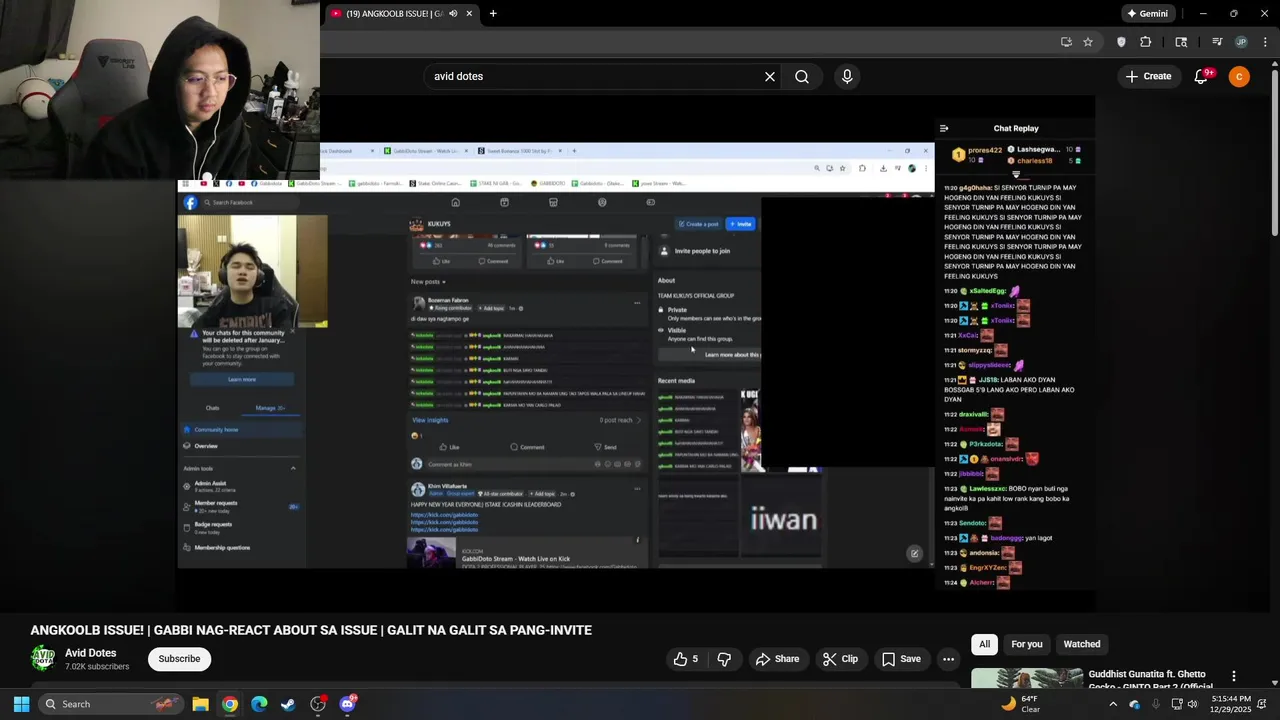Start voice search with microphone icon

pyautogui.click(x=847, y=76)
